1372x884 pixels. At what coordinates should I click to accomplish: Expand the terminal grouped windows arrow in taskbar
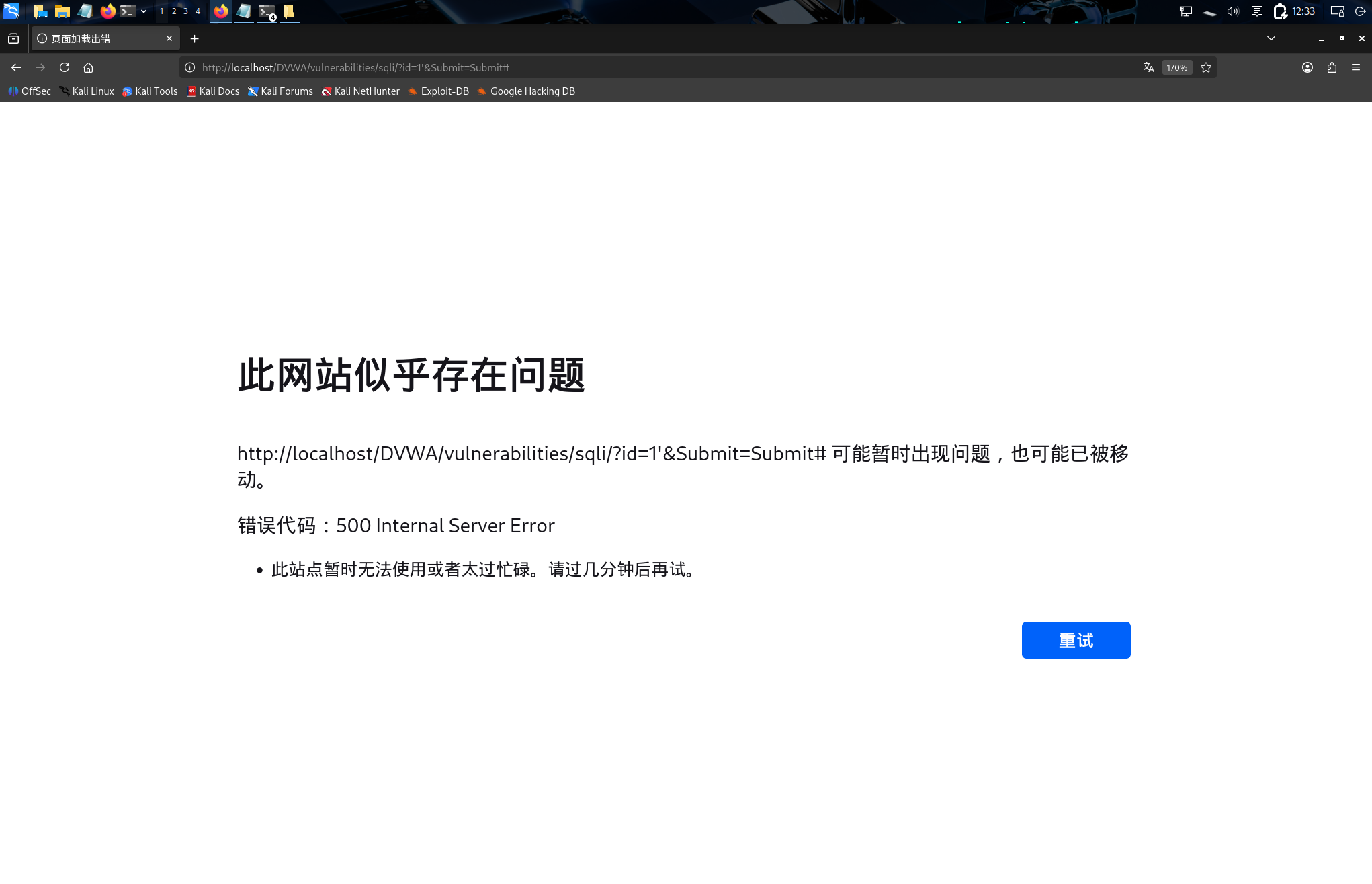[142, 11]
